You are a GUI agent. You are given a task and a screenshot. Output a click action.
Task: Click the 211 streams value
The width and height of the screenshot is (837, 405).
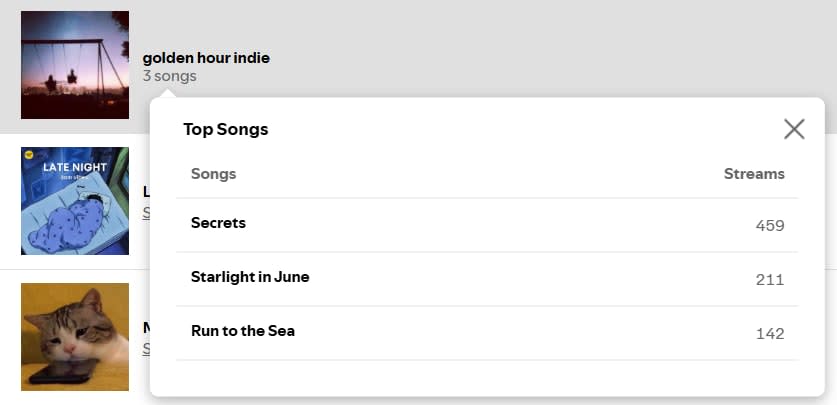tap(770, 280)
